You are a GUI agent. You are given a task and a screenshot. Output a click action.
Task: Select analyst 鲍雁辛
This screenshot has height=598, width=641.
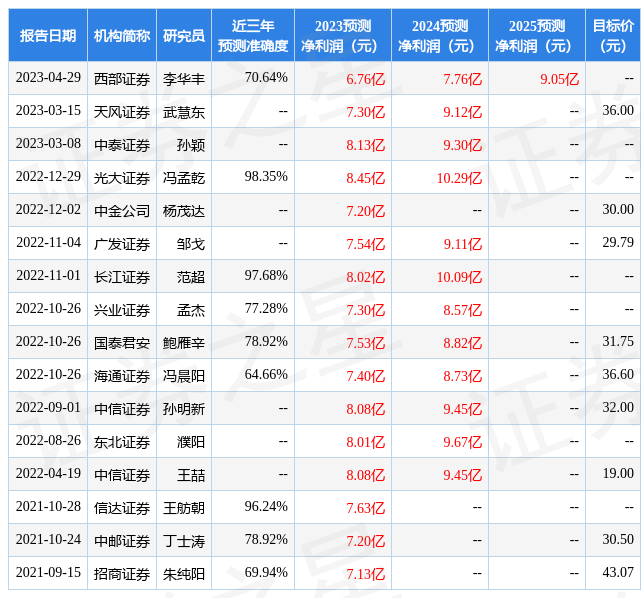click(x=184, y=343)
